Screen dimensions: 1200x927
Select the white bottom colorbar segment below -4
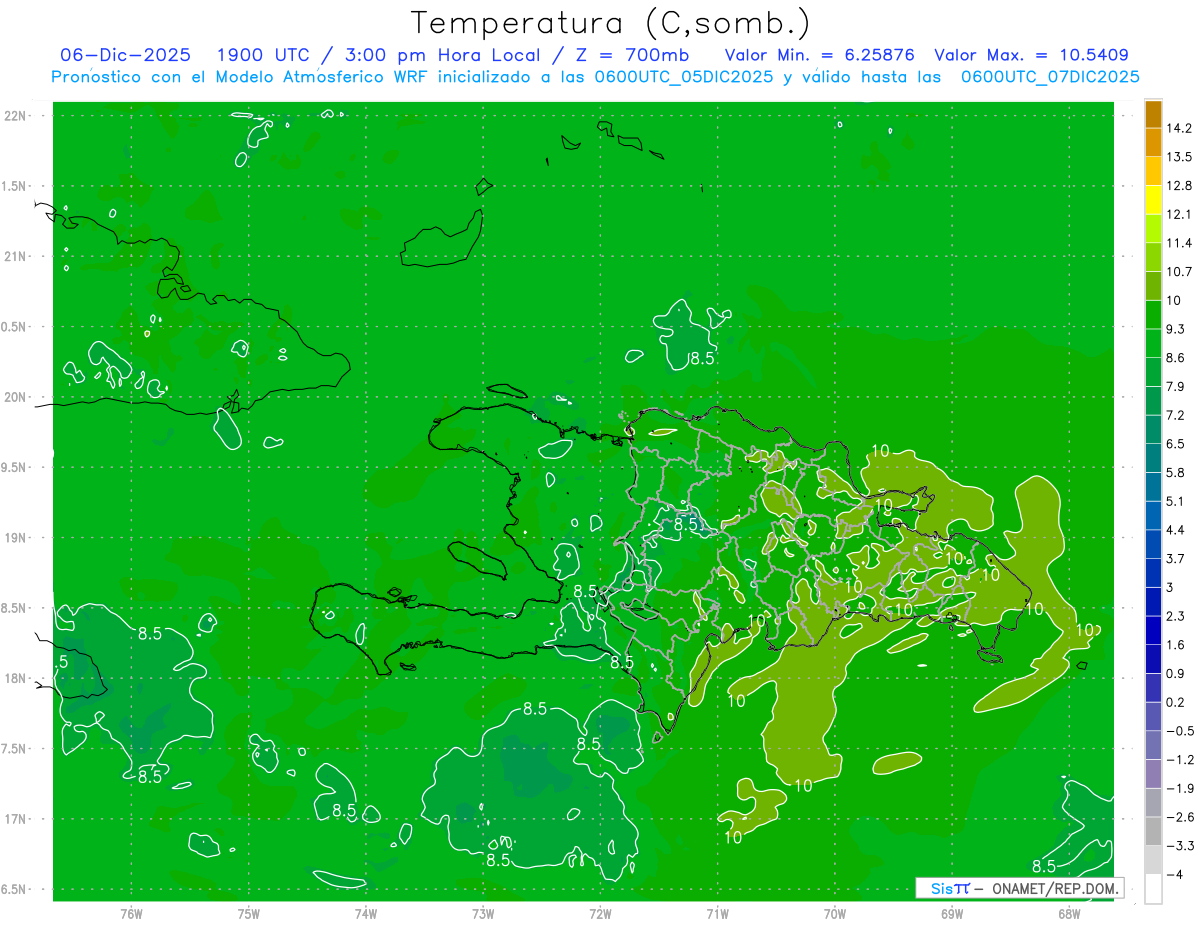(1153, 888)
